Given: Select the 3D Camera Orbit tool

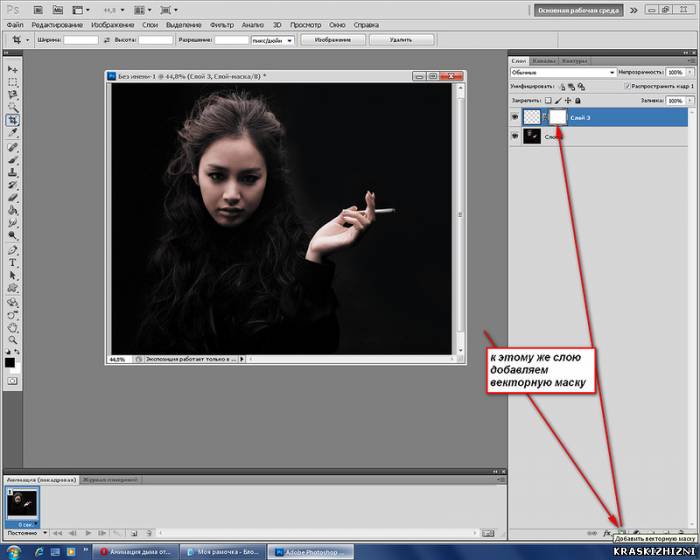Looking at the screenshot, I should pos(12,315).
